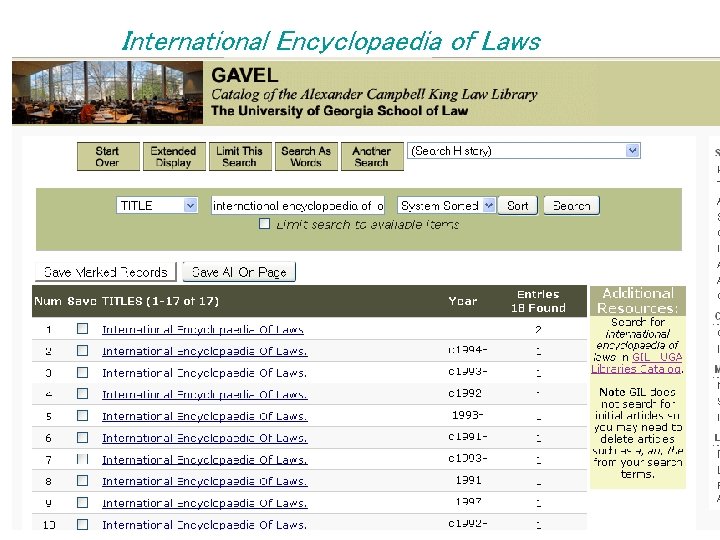The height and width of the screenshot is (540, 720).
Task: Check the save box for row 5
Action: [83, 416]
